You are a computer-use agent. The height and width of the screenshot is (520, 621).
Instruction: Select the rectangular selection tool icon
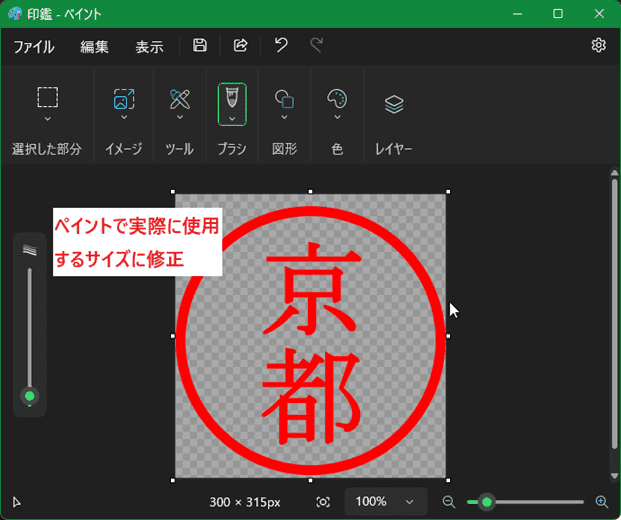pyautogui.click(x=47, y=97)
